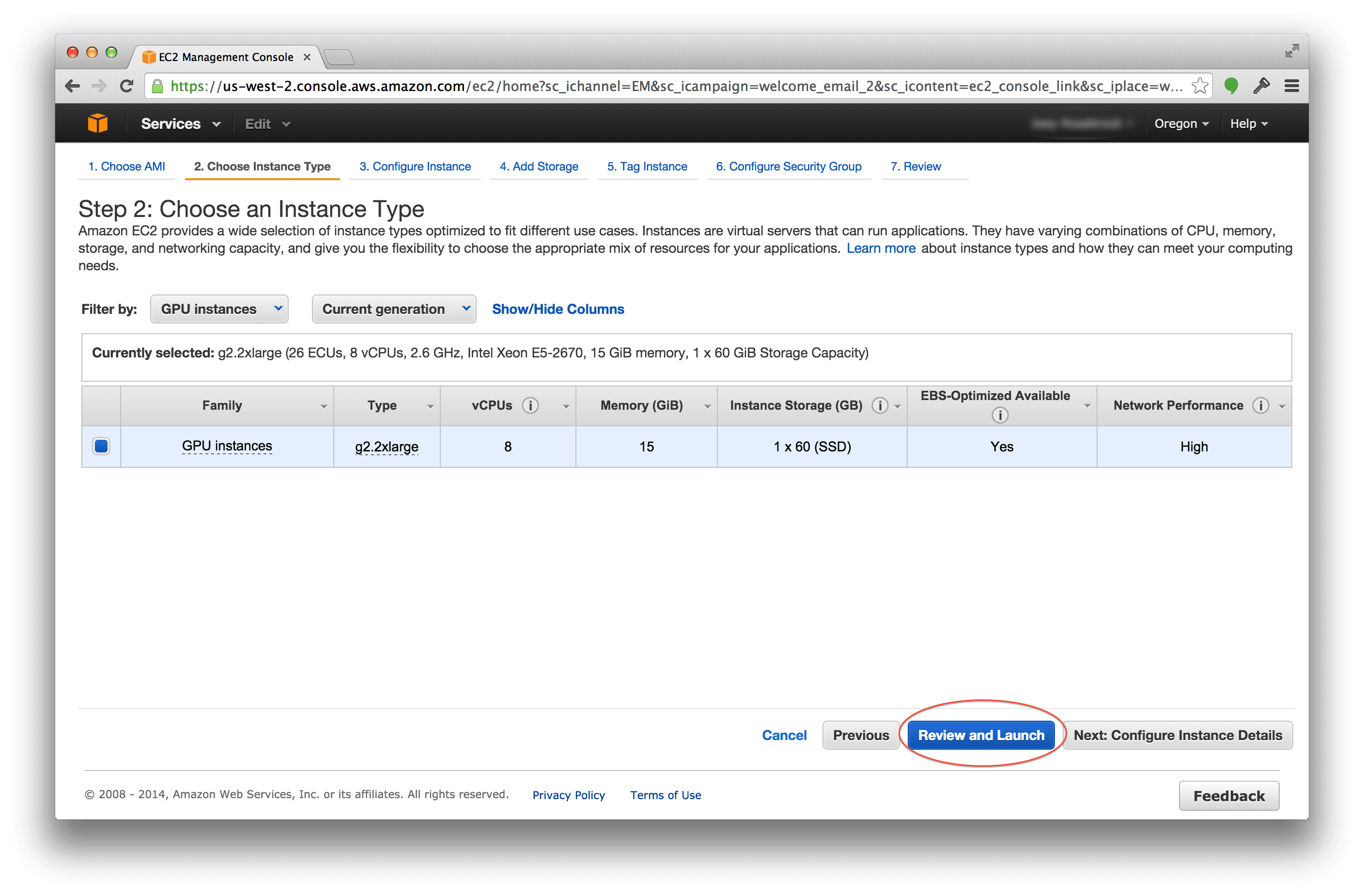
Task: Bookmark page with the star icon
Action: pos(1199,86)
